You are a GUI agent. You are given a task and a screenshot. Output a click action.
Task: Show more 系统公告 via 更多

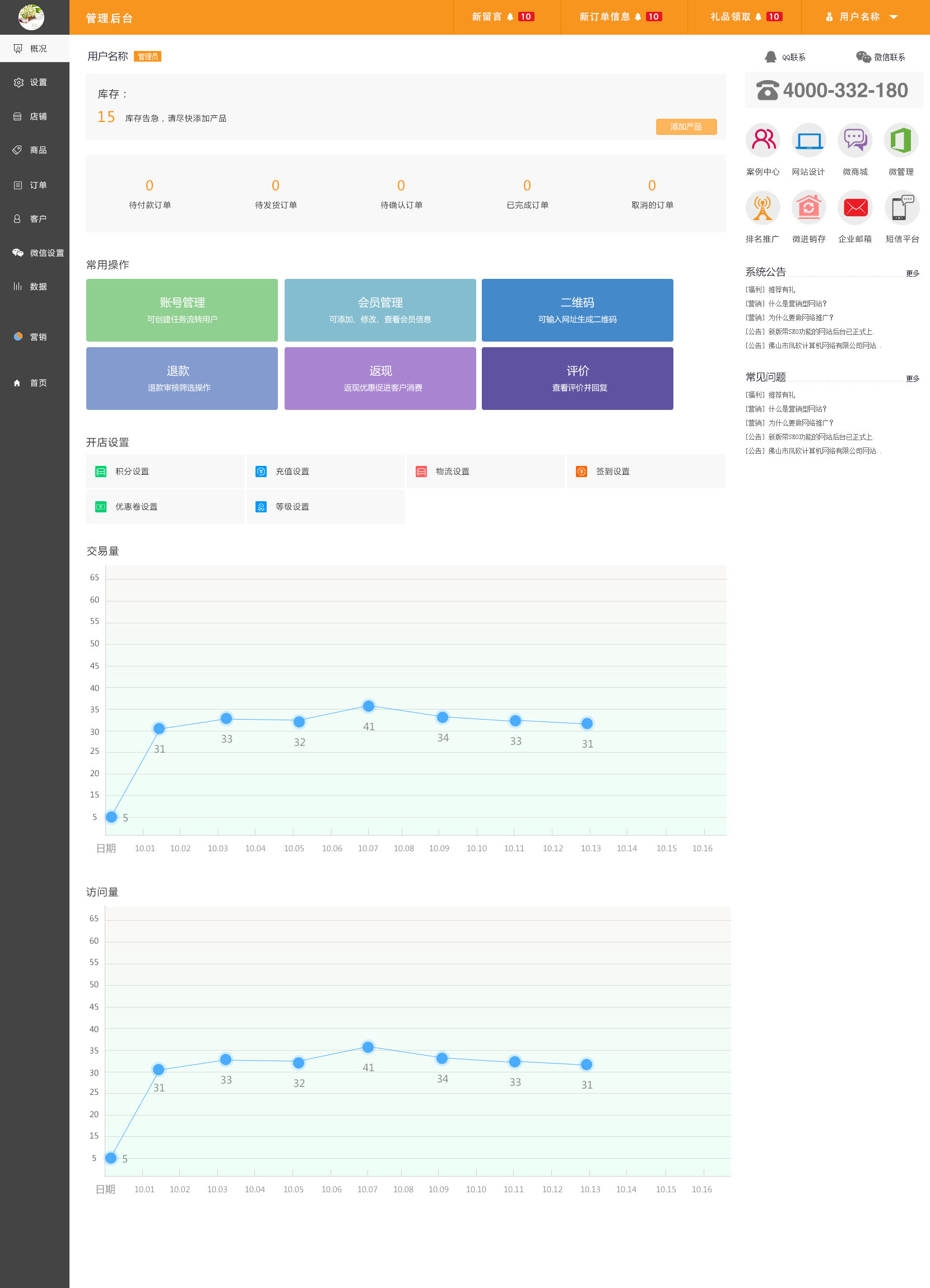[912, 273]
